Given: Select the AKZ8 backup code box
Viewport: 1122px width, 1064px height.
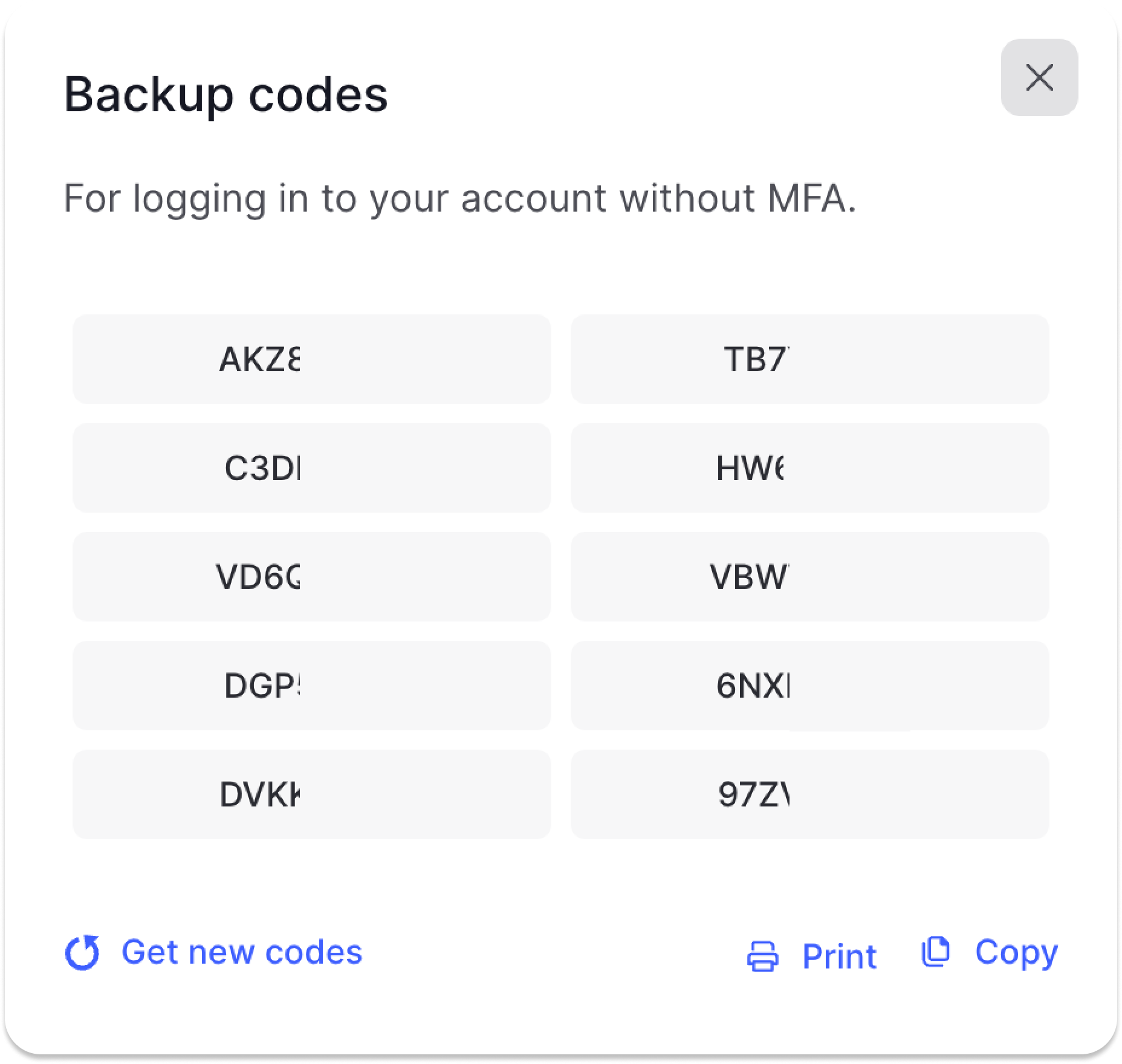Looking at the screenshot, I should (x=311, y=359).
